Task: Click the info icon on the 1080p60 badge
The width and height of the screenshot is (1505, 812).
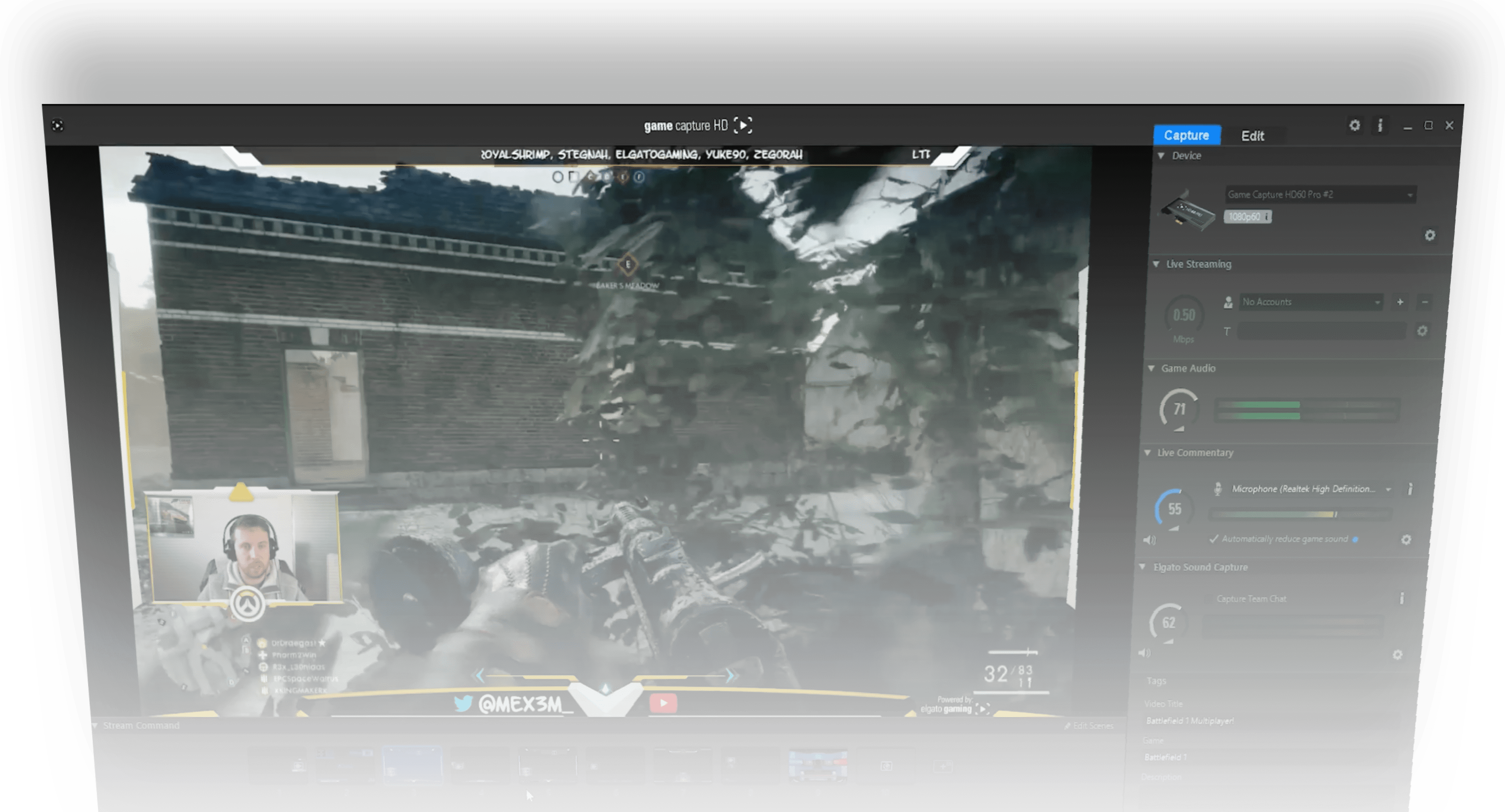Action: tap(1266, 217)
